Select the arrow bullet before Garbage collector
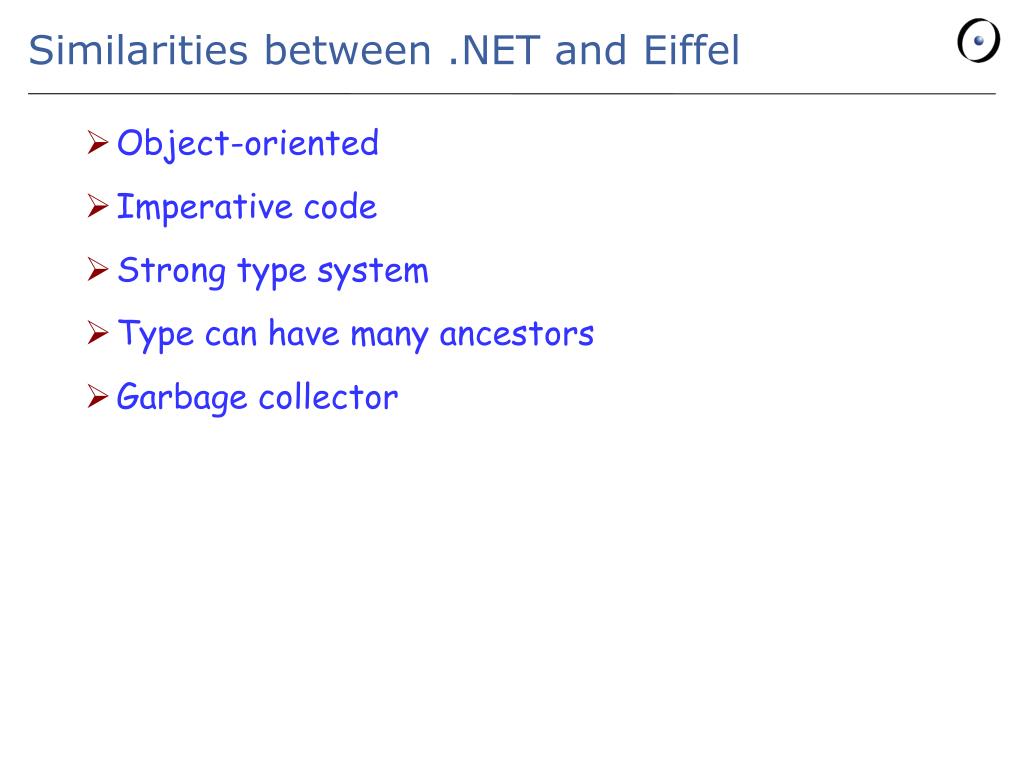The image size is (1024, 768). pos(97,396)
